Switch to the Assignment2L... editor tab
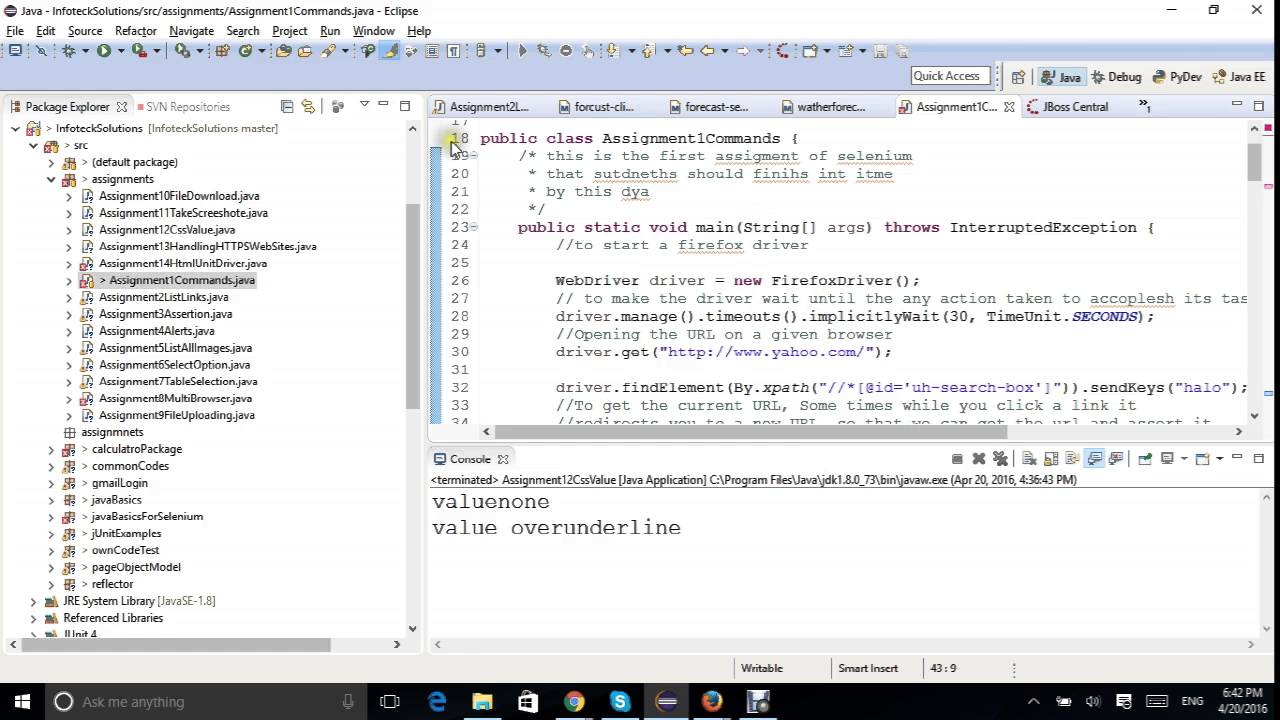1280x720 pixels. click(480, 107)
